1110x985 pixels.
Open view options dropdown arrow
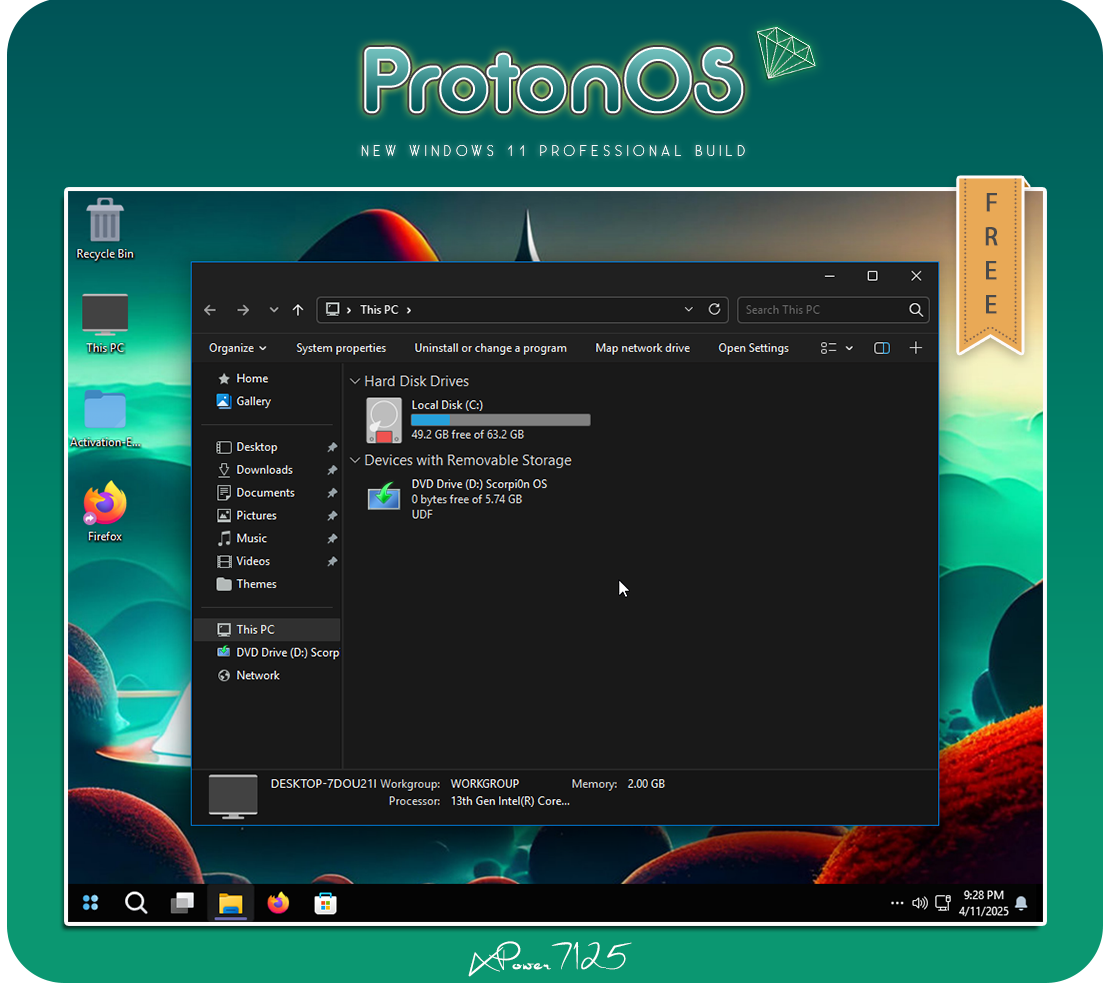point(849,348)
